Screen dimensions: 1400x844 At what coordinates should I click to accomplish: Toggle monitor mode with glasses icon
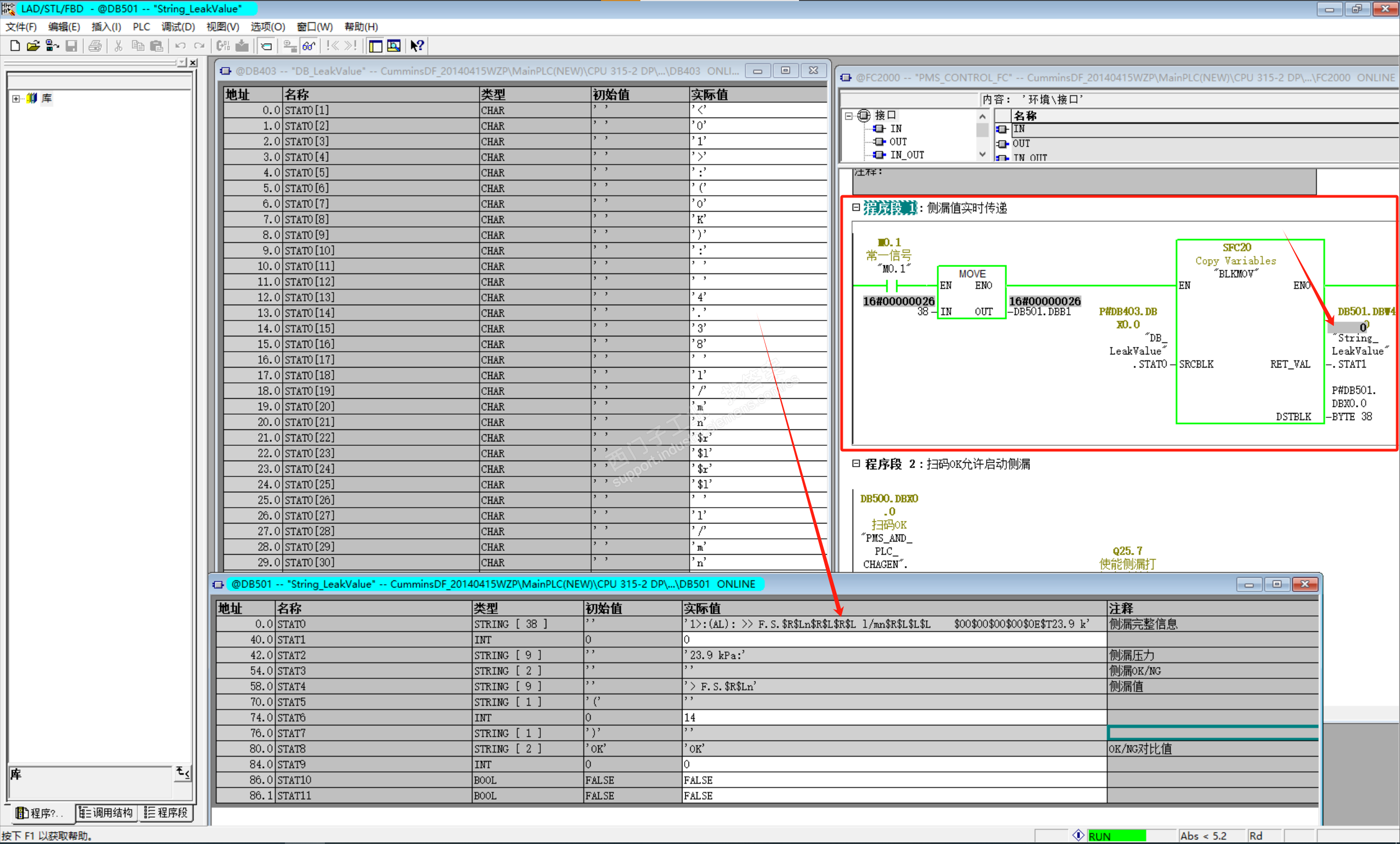[x=308, y=46]
